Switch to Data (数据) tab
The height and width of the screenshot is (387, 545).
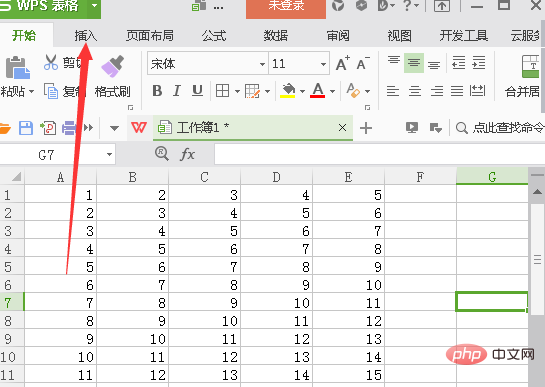point(276,35)
